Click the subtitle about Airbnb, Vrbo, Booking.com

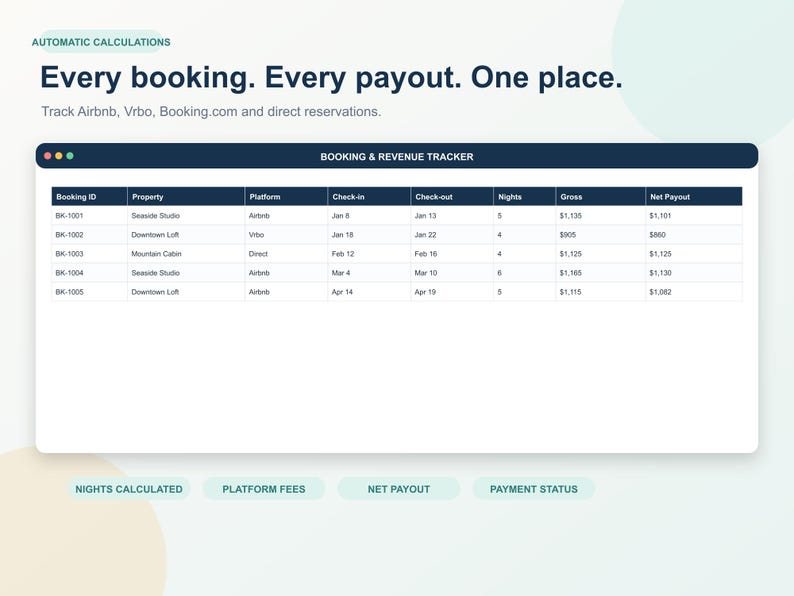(x=211, y=111)
